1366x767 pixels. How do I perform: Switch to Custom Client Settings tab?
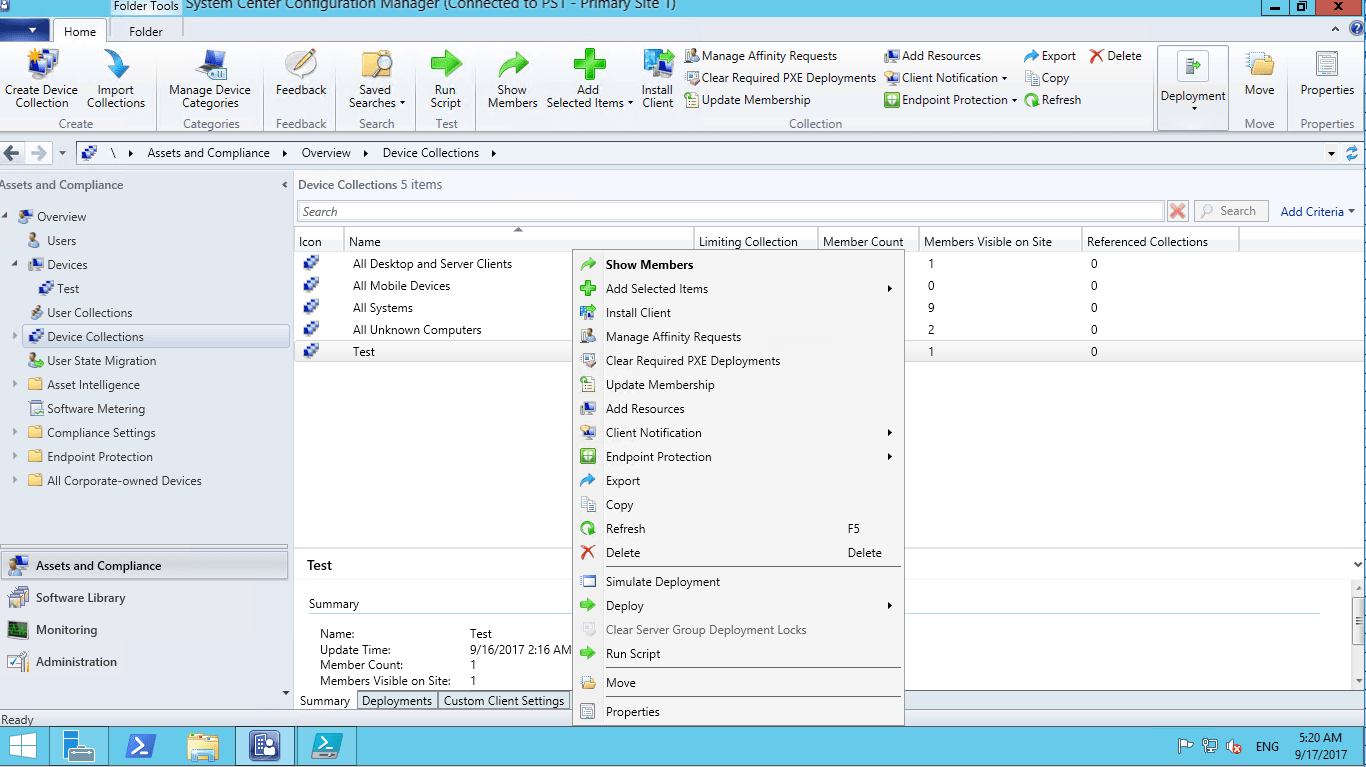click(504, 701)
